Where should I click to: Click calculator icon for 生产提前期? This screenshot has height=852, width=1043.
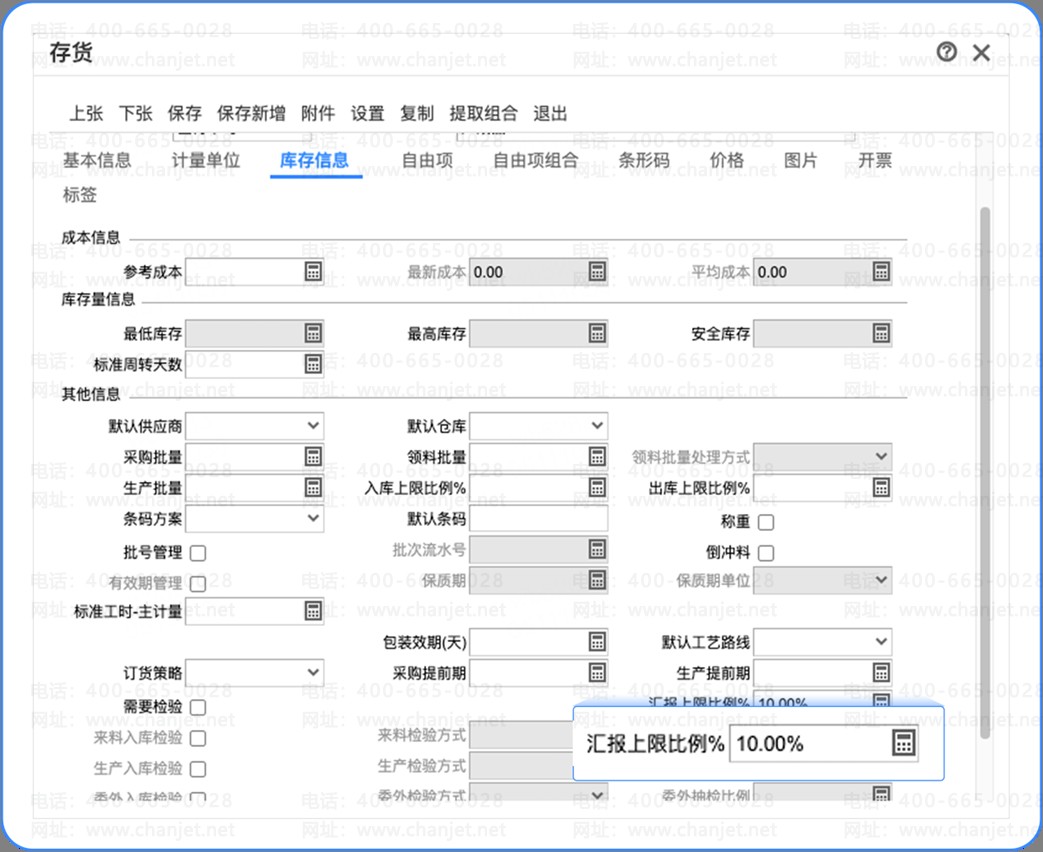[881, 672]
